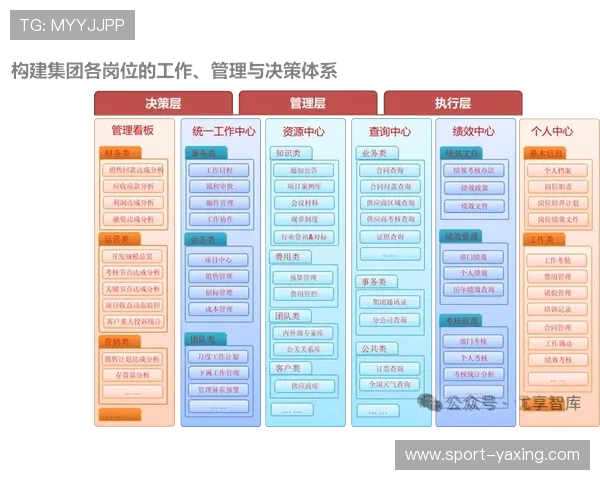This screenshot has width=600, height=480.
Task: Open 工作协作 item
Action: (x=219, y=219)
